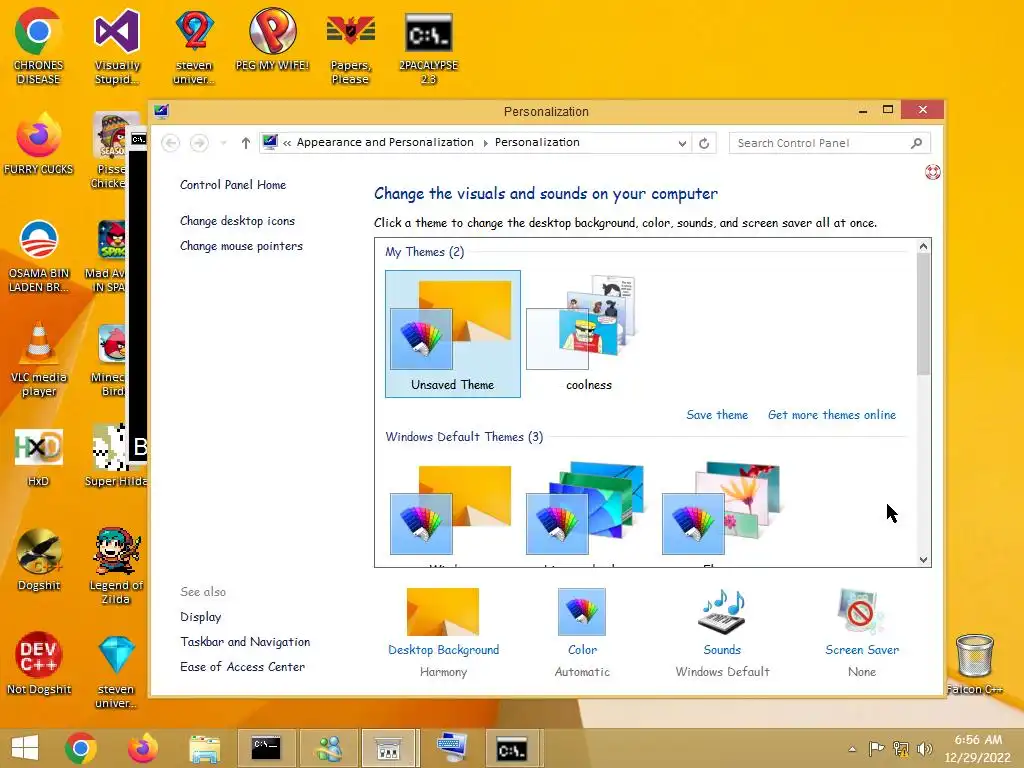Open Display under See also

[201, 616]
